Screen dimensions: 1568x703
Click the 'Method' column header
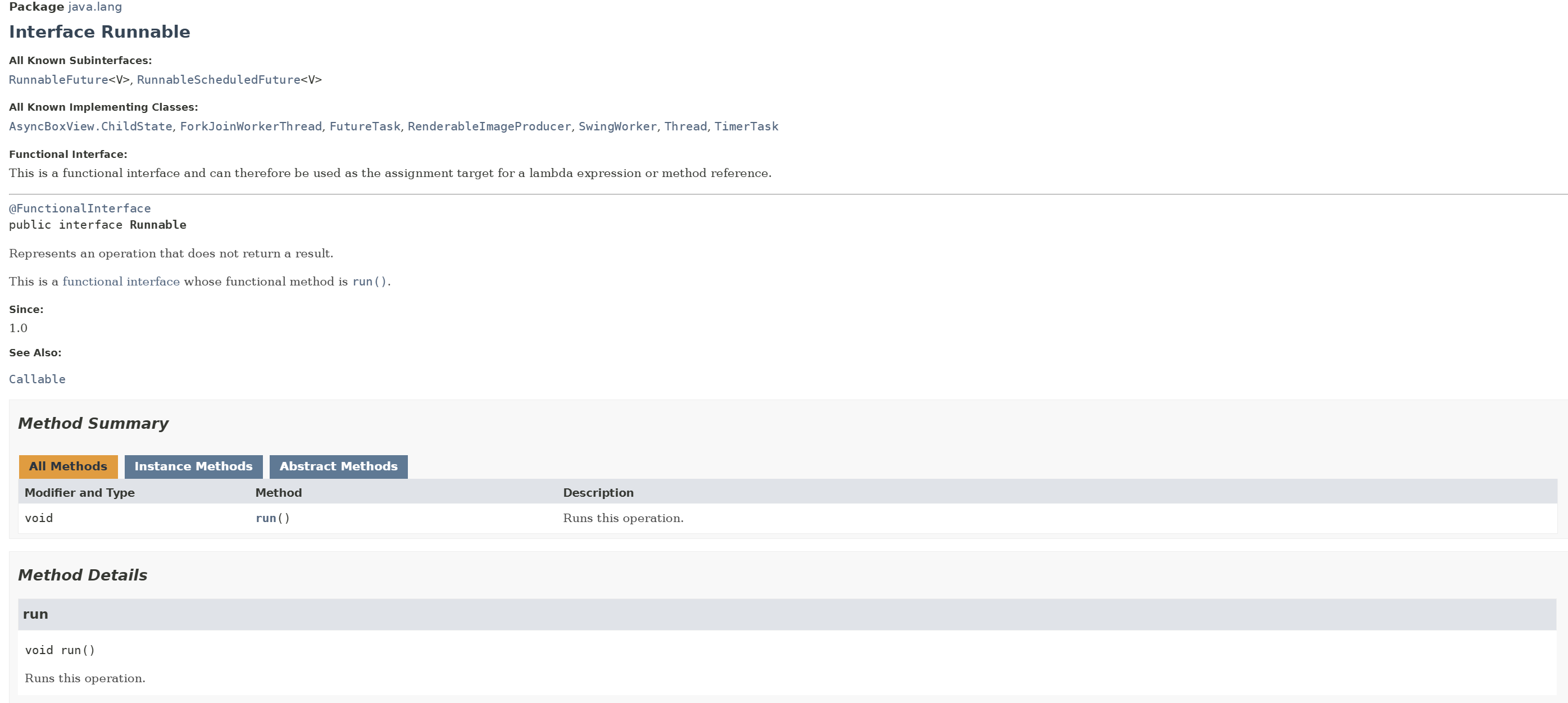pos(279,492)
